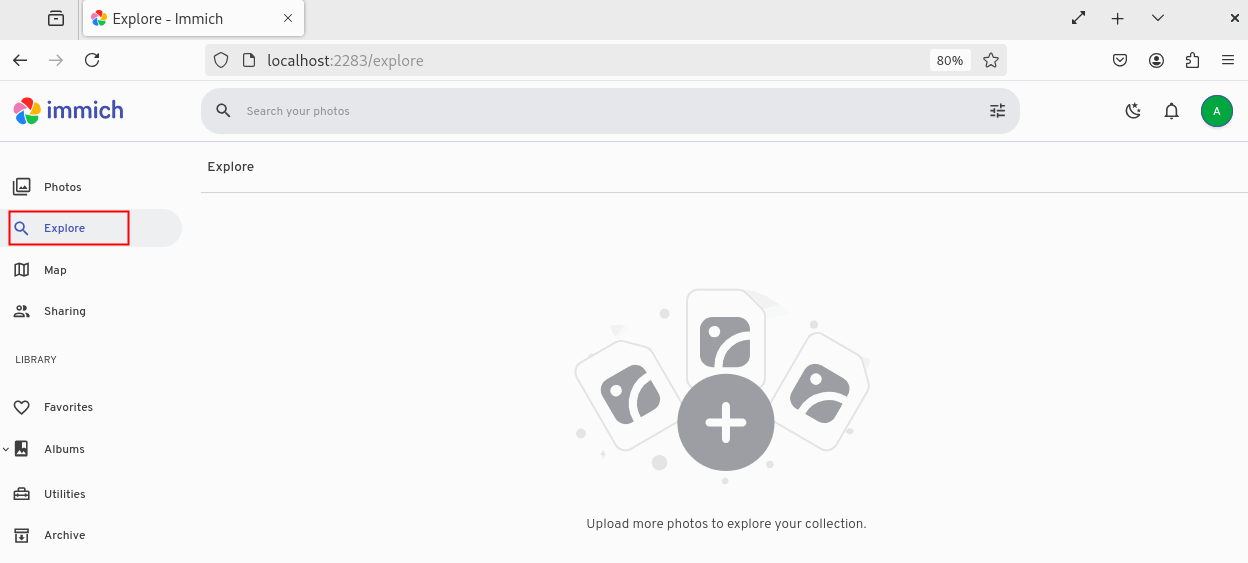The width and height of the screenshot is (1248, 563).
Task: Open the Favorites library
Action: pos(68,407)
